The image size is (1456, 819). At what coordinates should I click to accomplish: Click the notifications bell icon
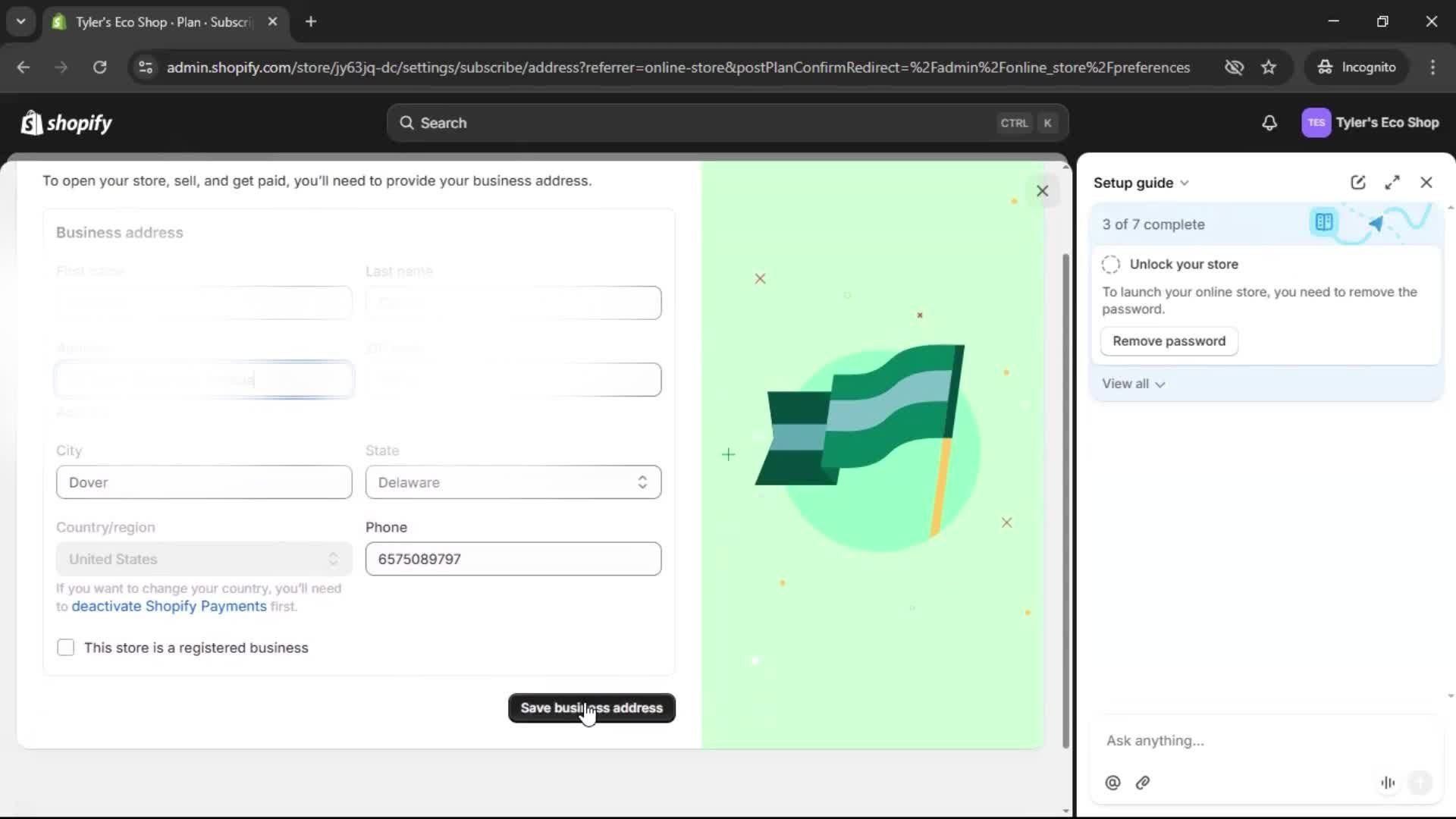pyautogui.click(x=1270, y=122)
